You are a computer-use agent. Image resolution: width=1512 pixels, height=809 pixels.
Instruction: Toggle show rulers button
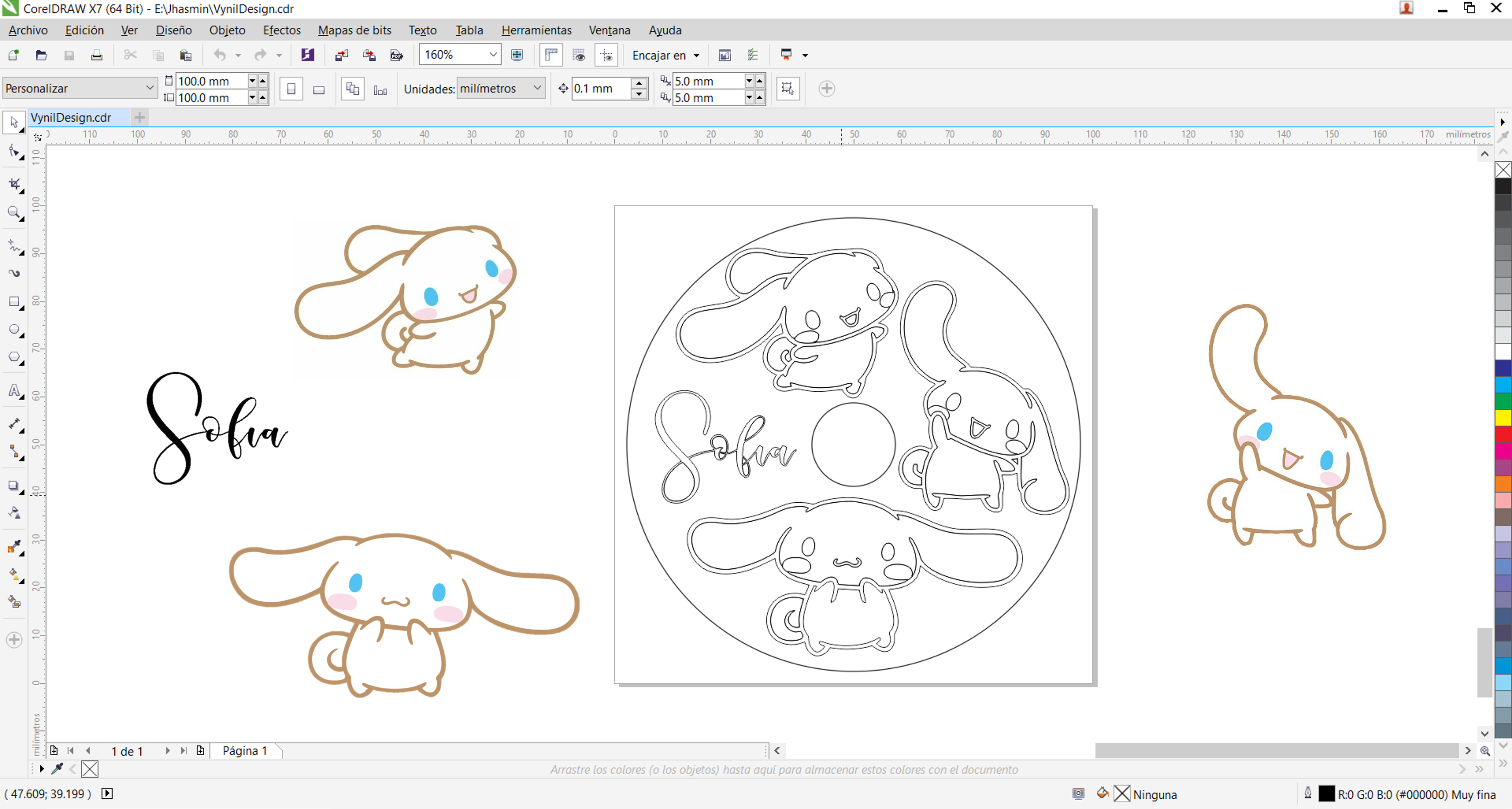click(x=551, y=55)
